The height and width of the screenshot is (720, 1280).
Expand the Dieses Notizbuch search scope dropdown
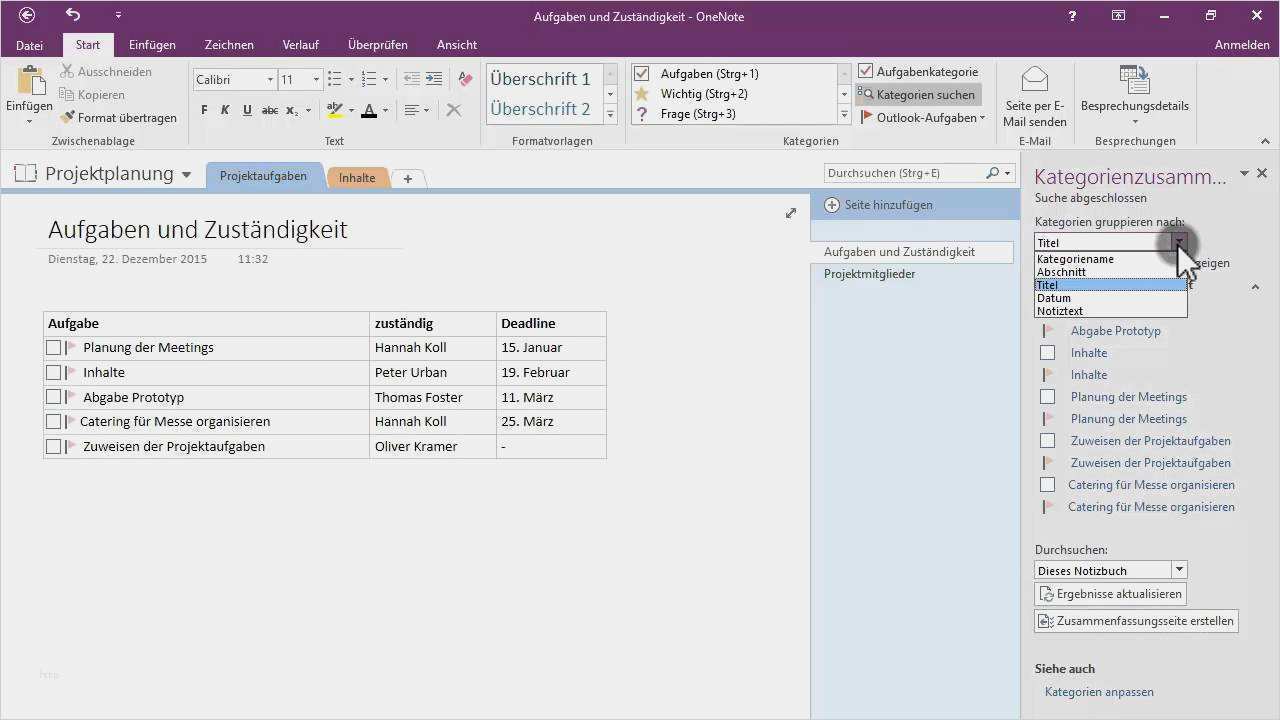[x=1180, y=570]
